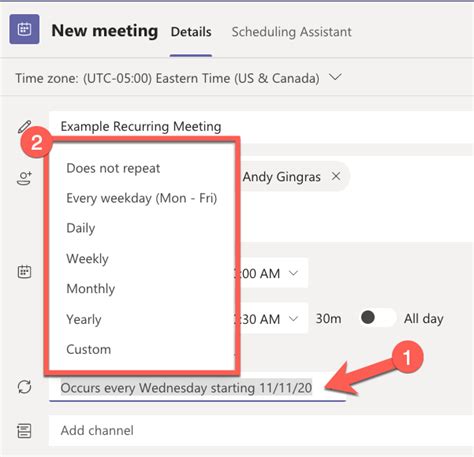Switch to Scheduling Assistant tab
Screen dimensions: 474x457
coord(292,32)
